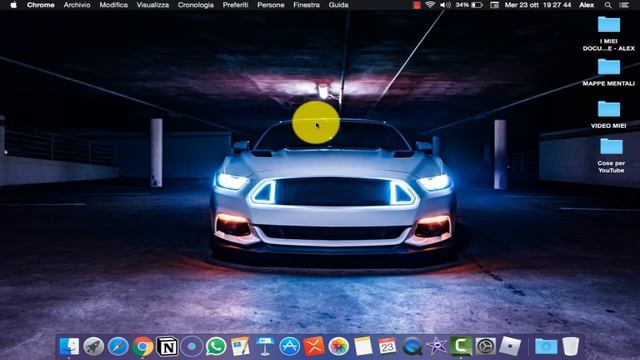
Task: Select the VIDEO MIEI desktop folder
Action: (x=609, y=115)
